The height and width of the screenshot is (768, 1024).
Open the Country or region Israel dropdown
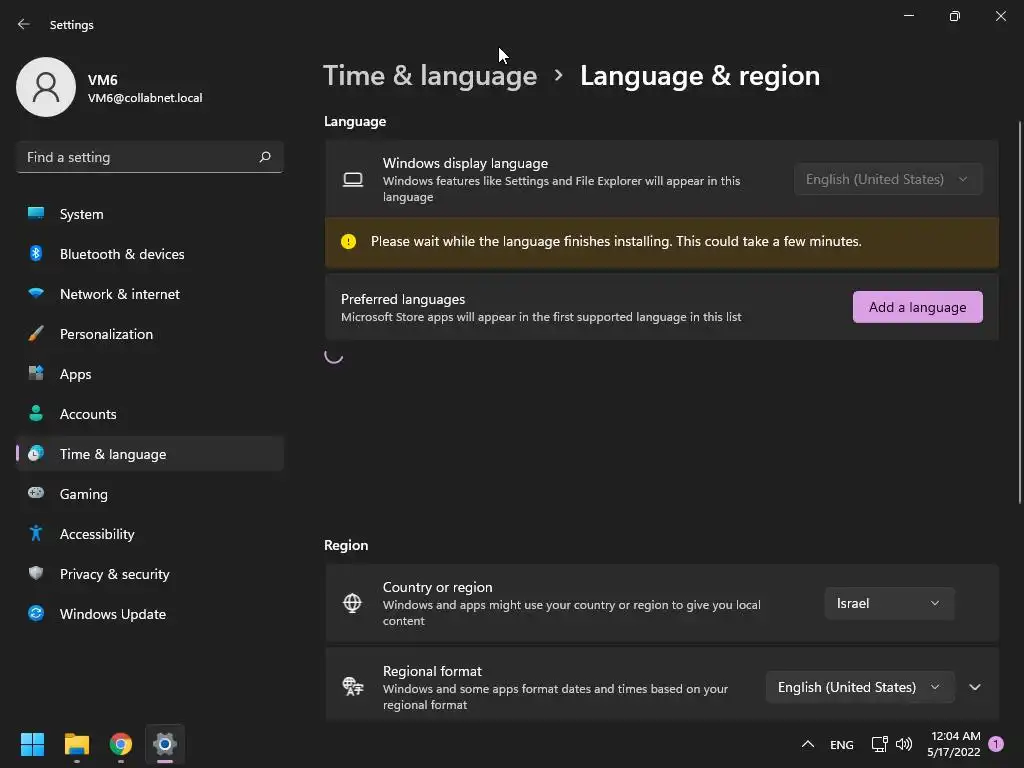[x=889, y=603]
